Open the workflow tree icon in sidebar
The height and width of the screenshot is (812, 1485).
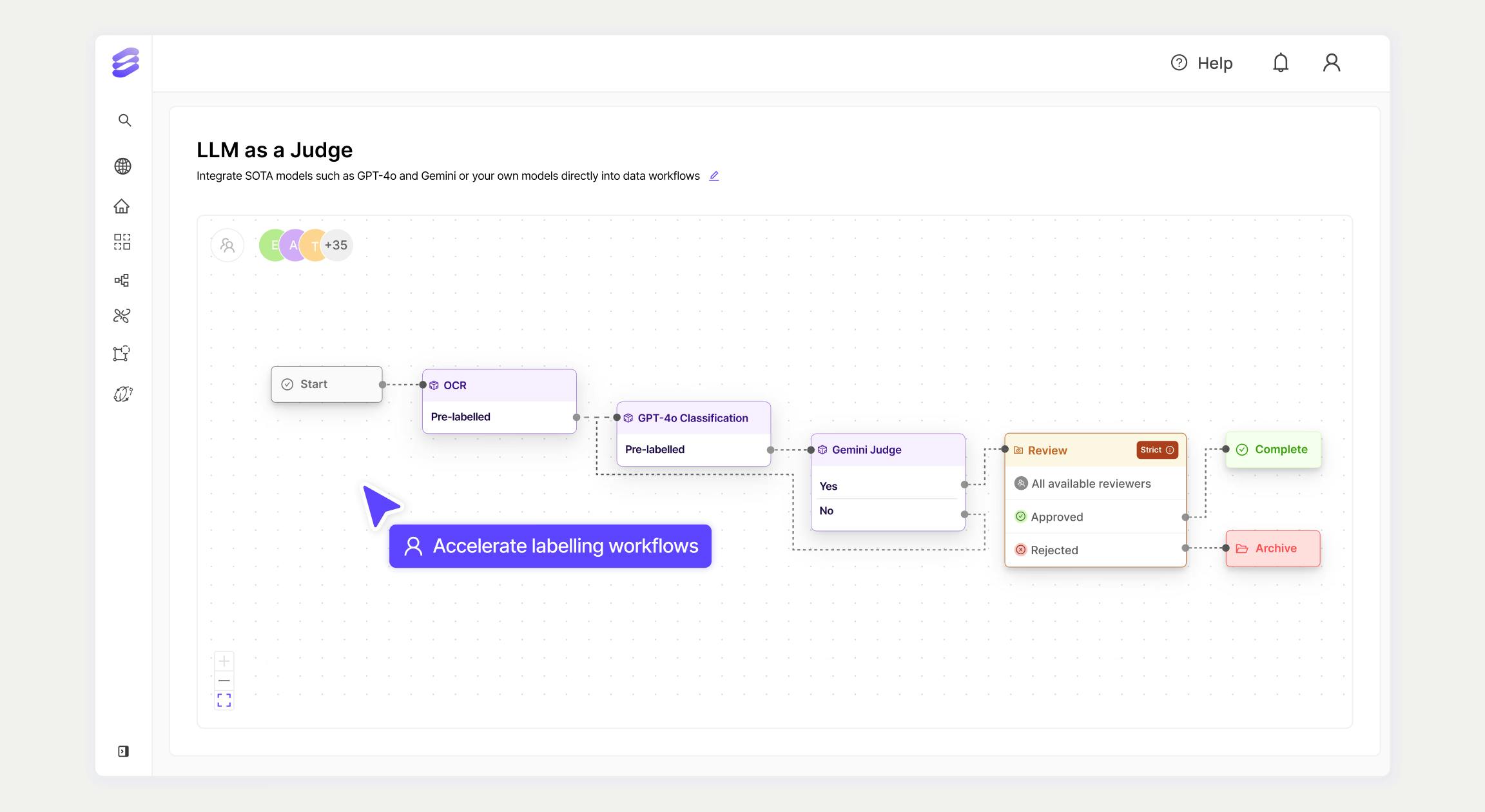pos(122,280)
